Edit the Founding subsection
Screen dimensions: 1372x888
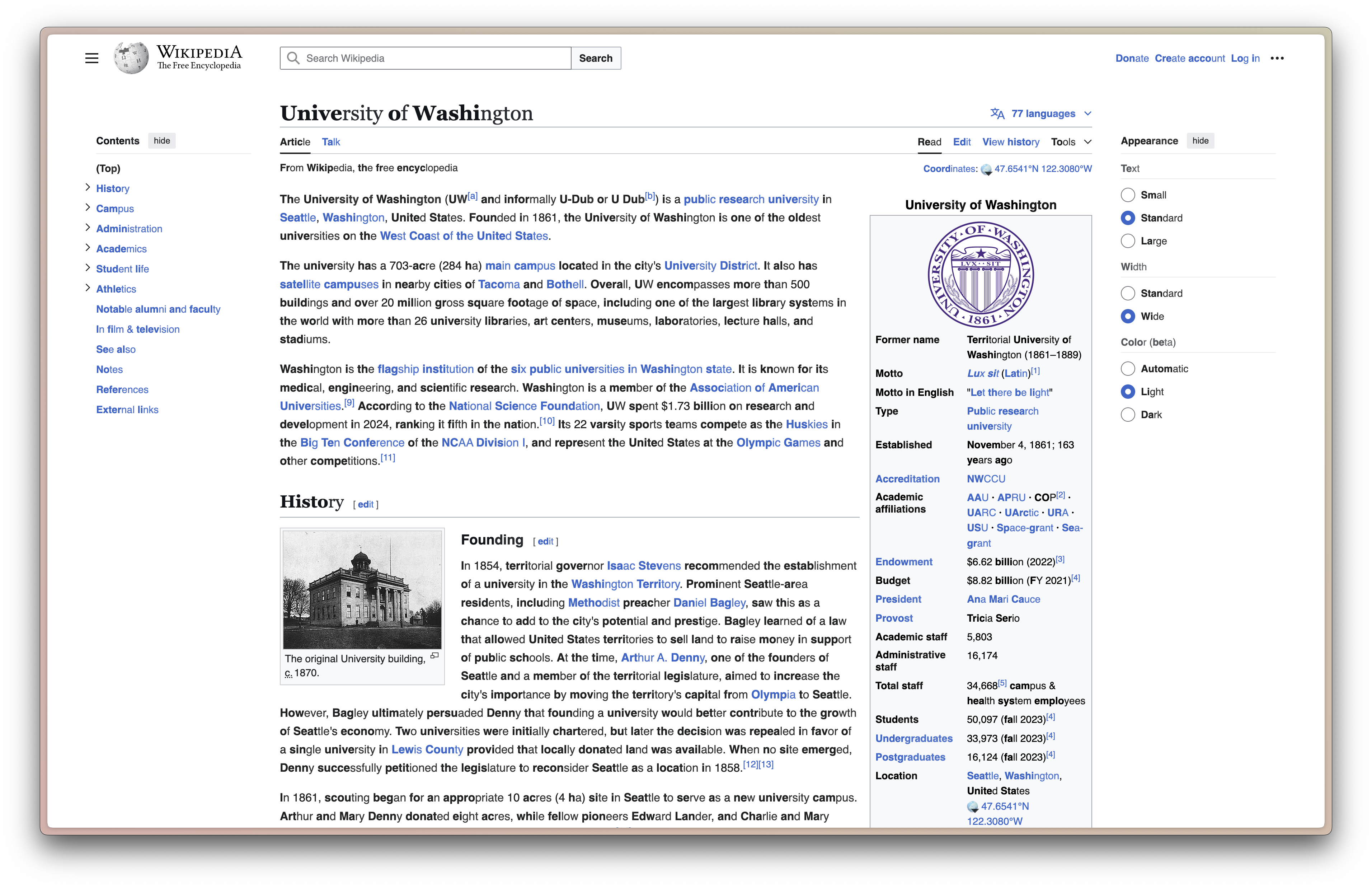[546, 541]
